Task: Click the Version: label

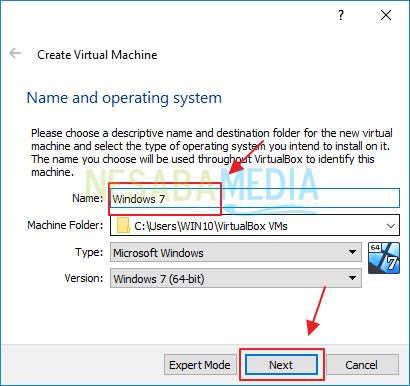Action: click(x=84, y=278)
